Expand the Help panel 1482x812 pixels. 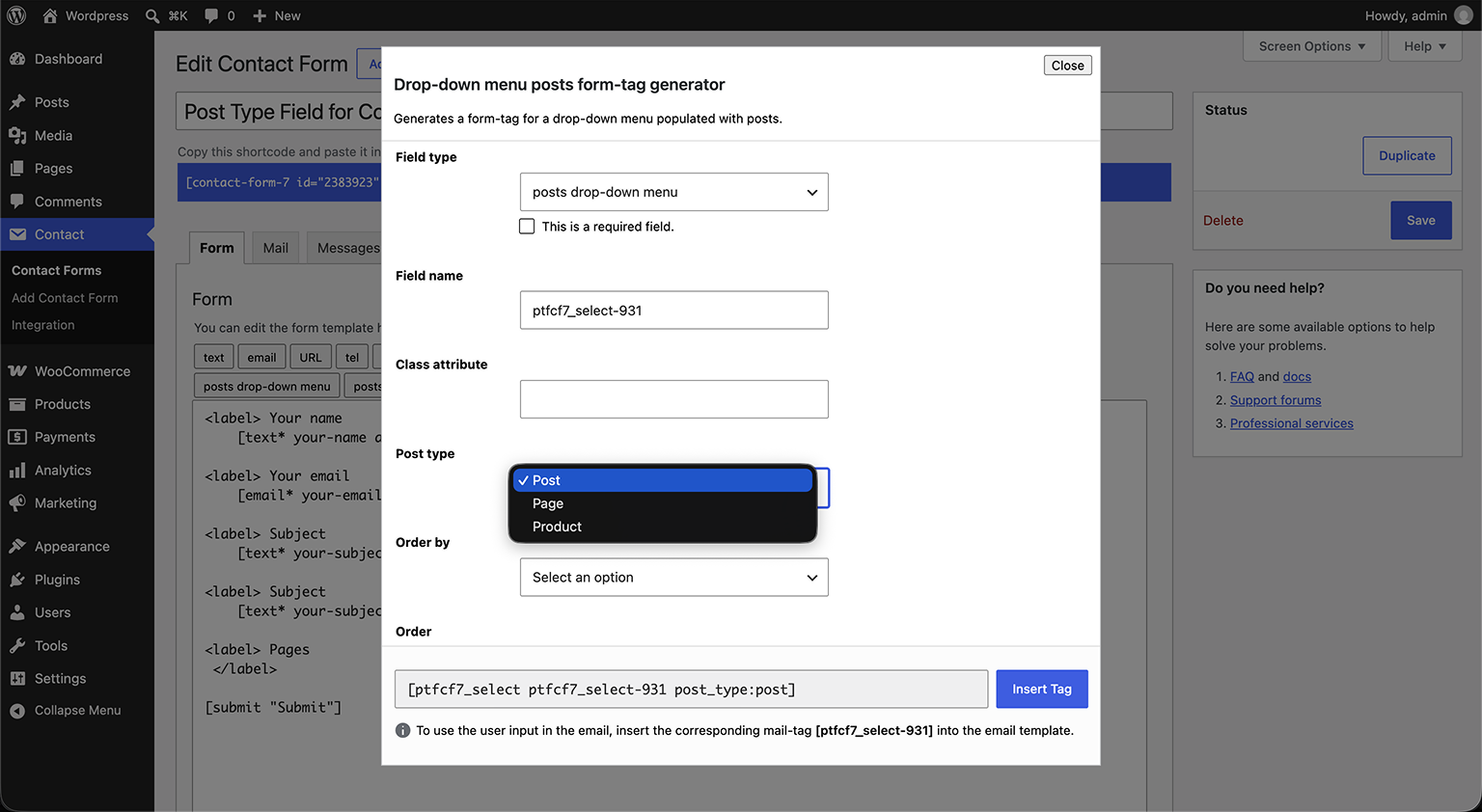coord(1425,46)
